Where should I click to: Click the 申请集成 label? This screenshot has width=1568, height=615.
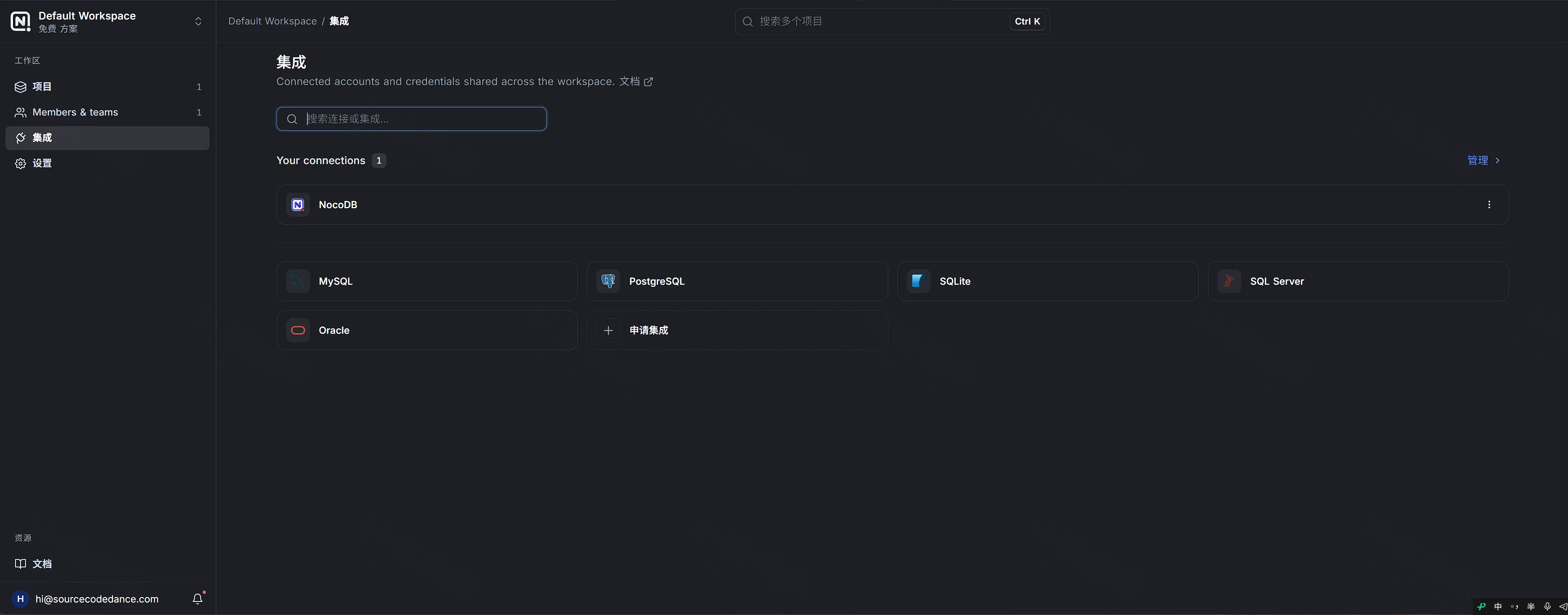(x=649, y=330)
